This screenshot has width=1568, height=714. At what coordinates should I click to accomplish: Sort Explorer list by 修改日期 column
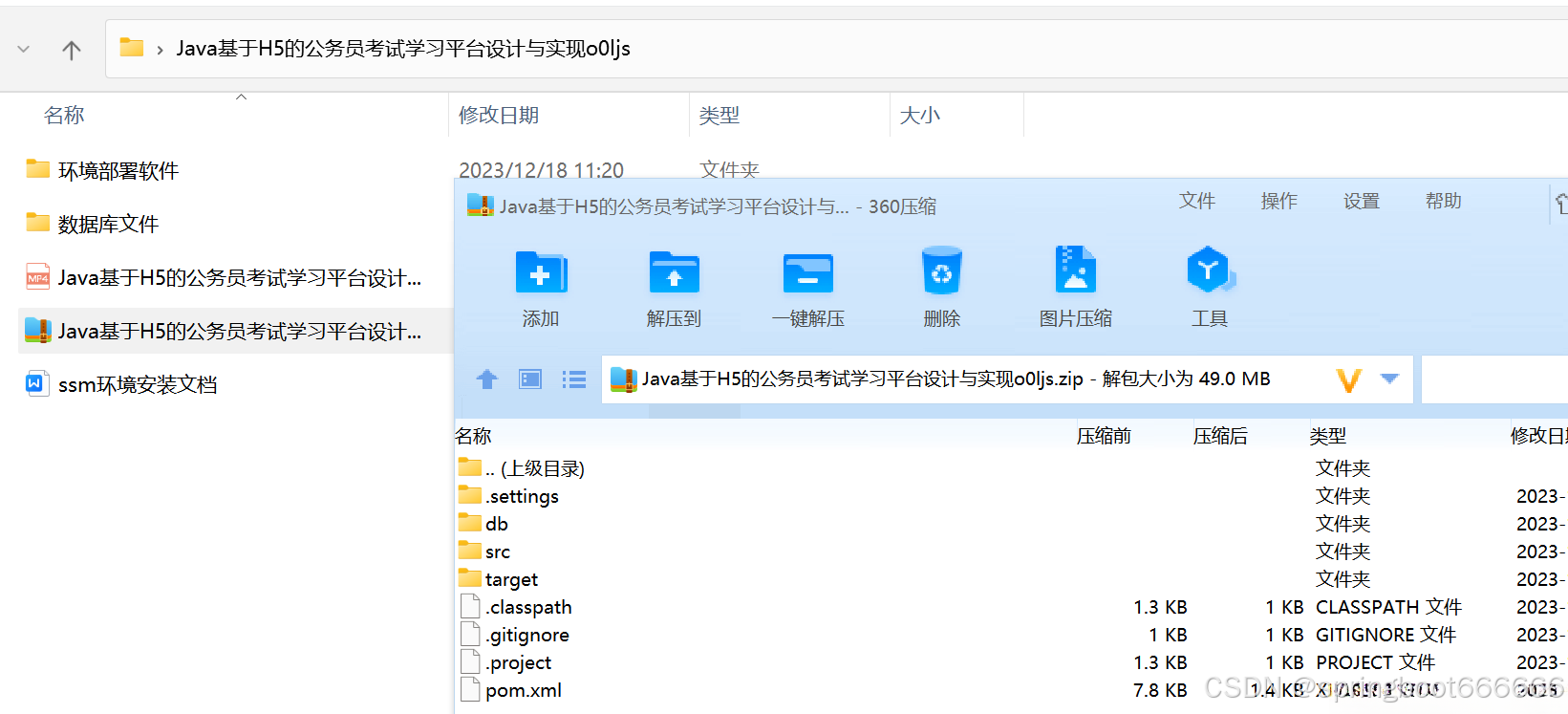(x=499, y=115)
